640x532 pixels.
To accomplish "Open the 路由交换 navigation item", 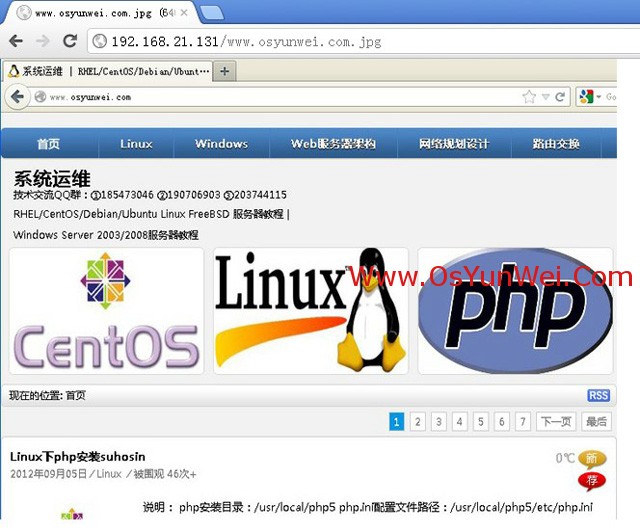I will pos(556,144).
